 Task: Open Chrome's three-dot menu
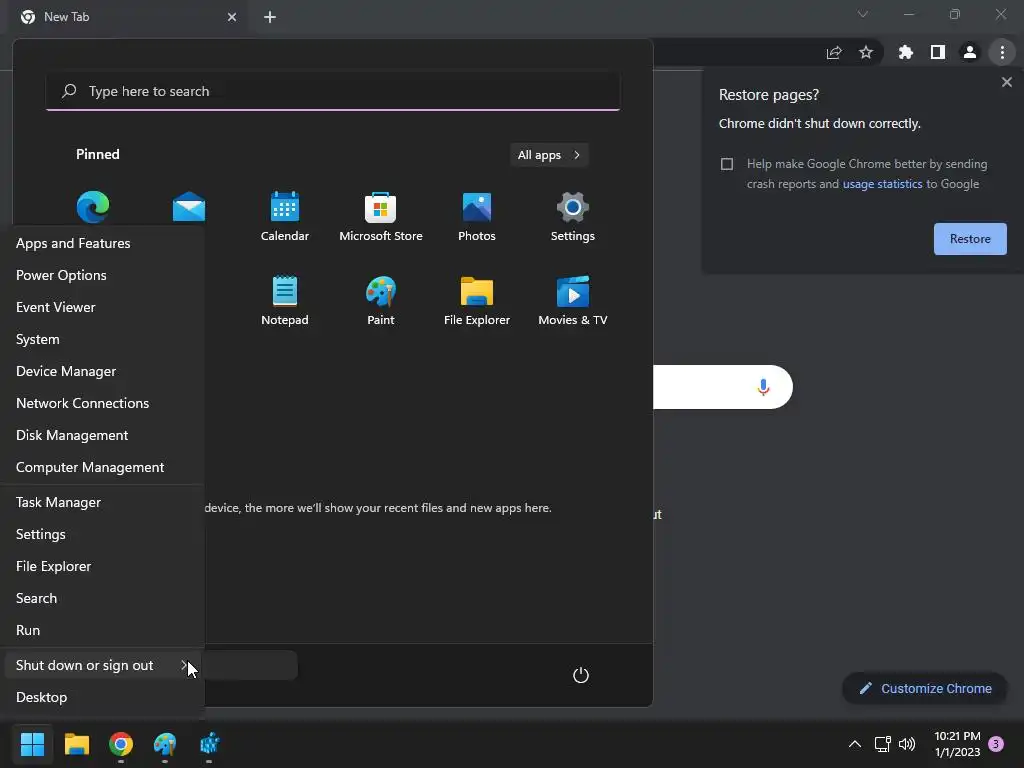click(x=1002, y=52)
